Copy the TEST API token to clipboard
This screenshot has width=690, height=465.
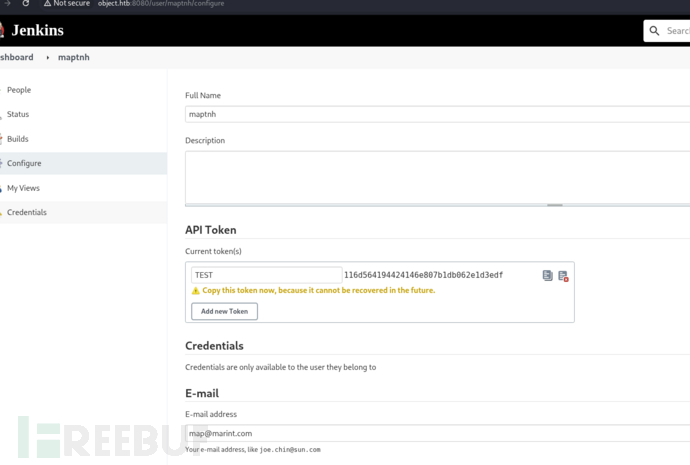pyautogui.click(x=547, y=275)
